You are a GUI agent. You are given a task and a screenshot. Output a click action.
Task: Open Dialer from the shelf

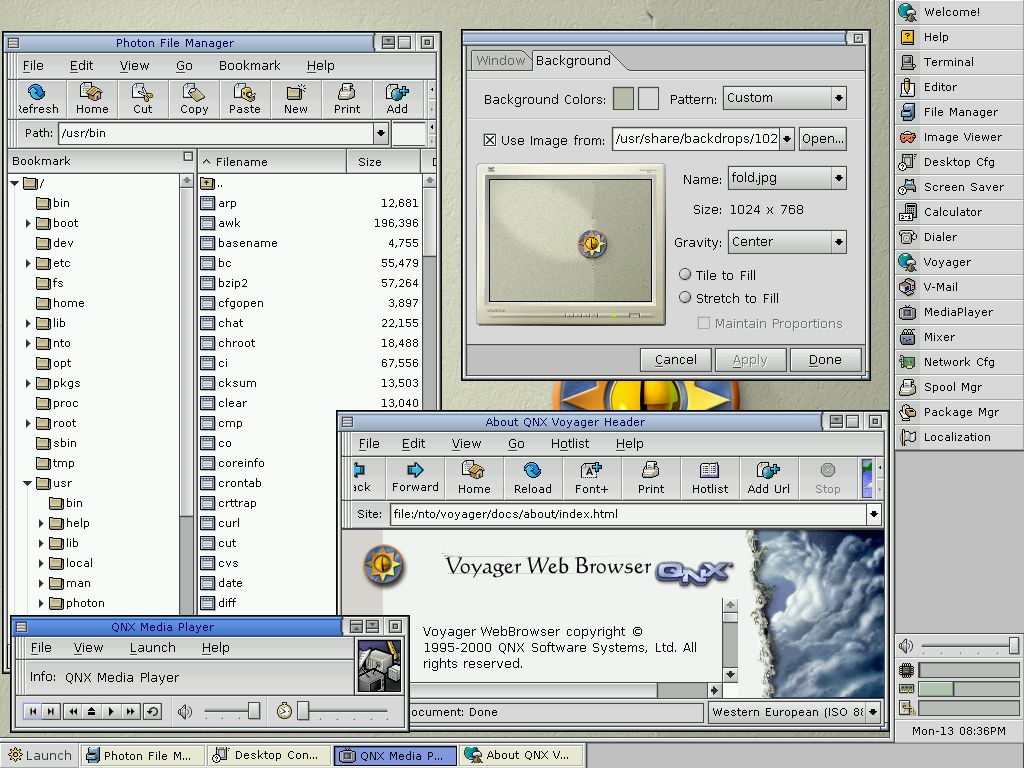(x=959, y=237)
